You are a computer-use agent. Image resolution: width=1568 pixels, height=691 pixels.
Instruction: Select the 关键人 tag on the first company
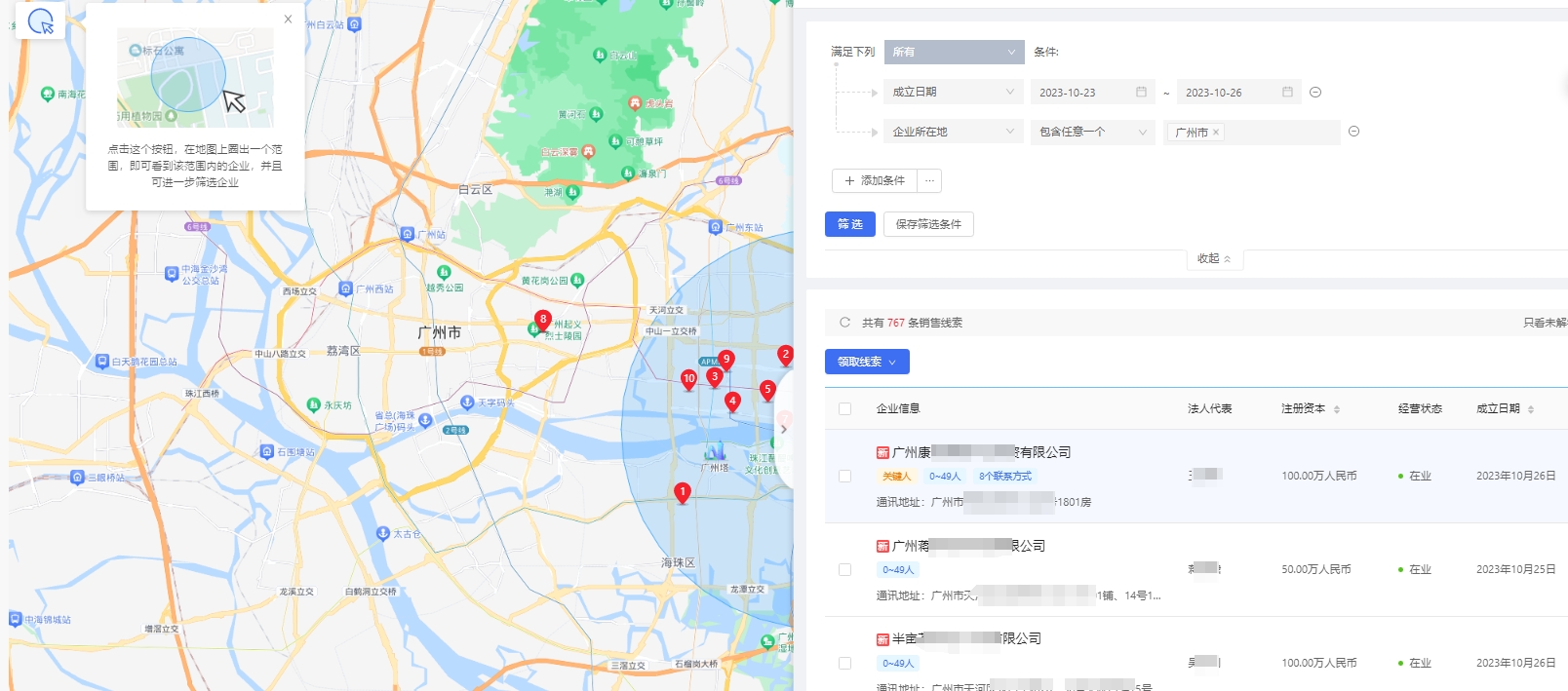(896, 477)
